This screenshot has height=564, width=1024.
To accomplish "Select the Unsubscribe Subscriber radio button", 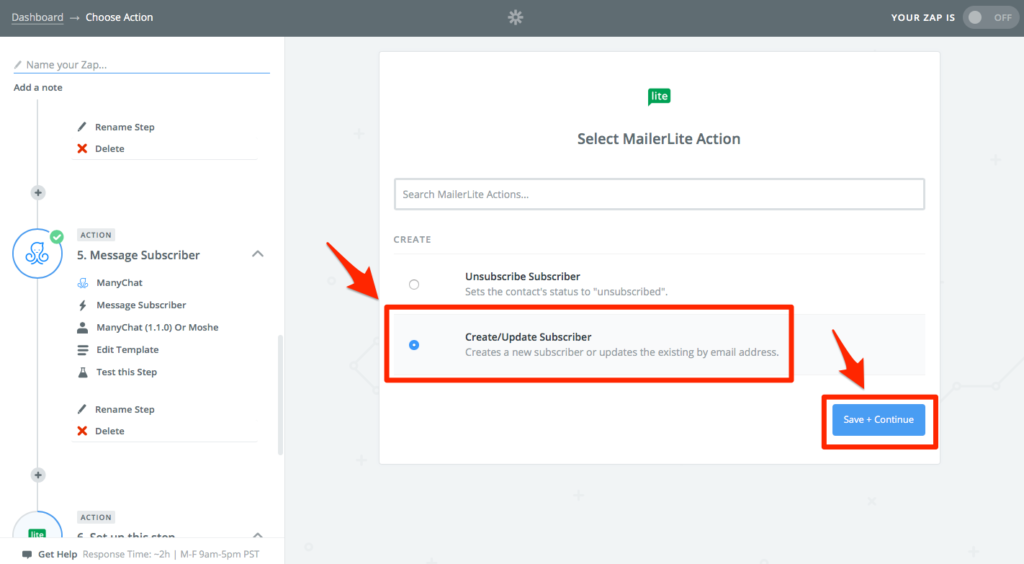I will pyautogui.click(x=414, y=285).
